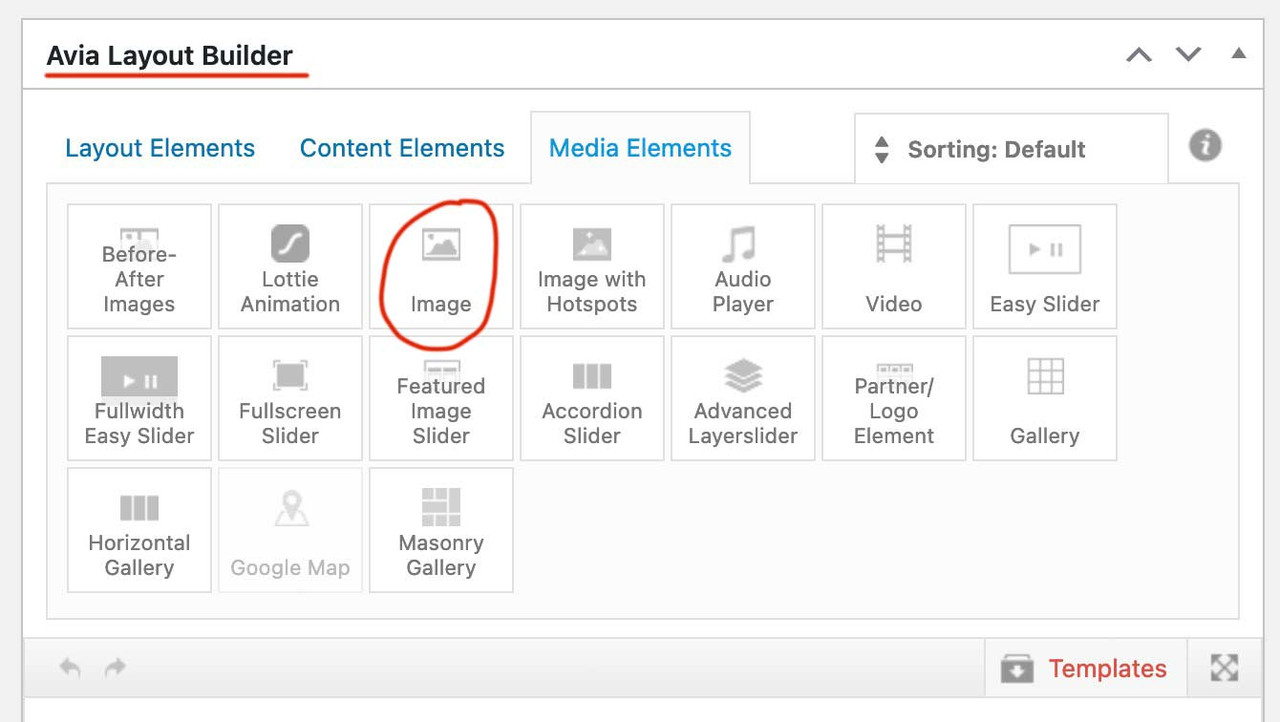Add an Image with Hotspots element
Image resolution: width=1280 pixels, height=722 pixels.
[592, 266]
